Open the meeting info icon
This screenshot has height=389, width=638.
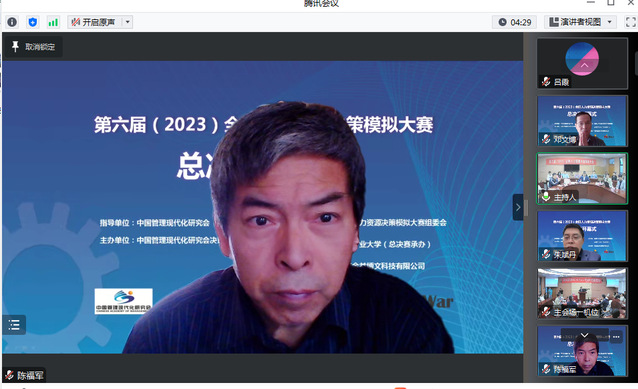tap(12, 22)
